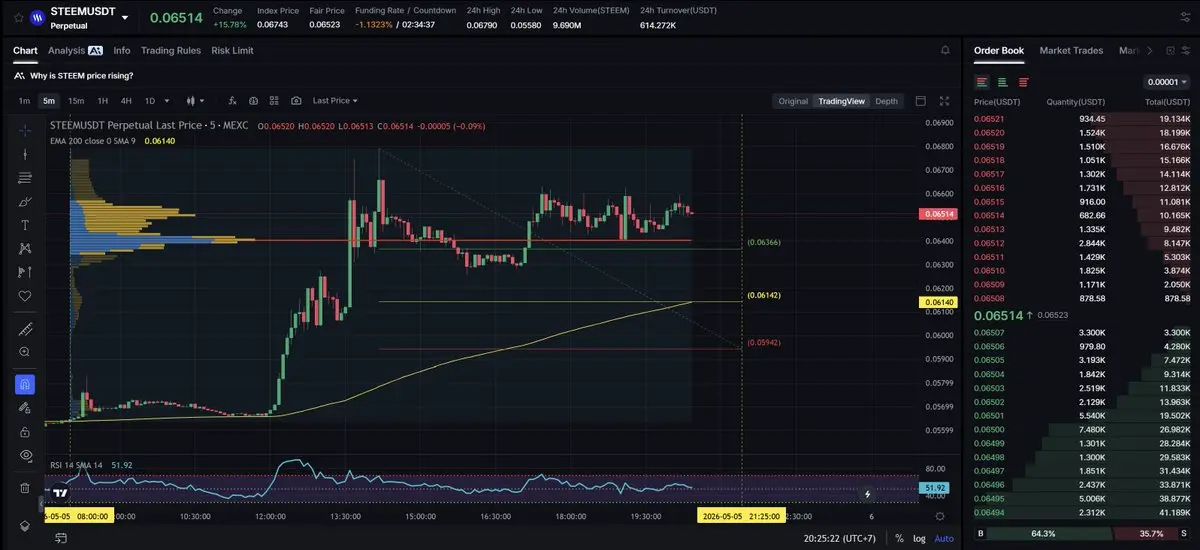Open chart settings gear near time axis

coord(940,516)
